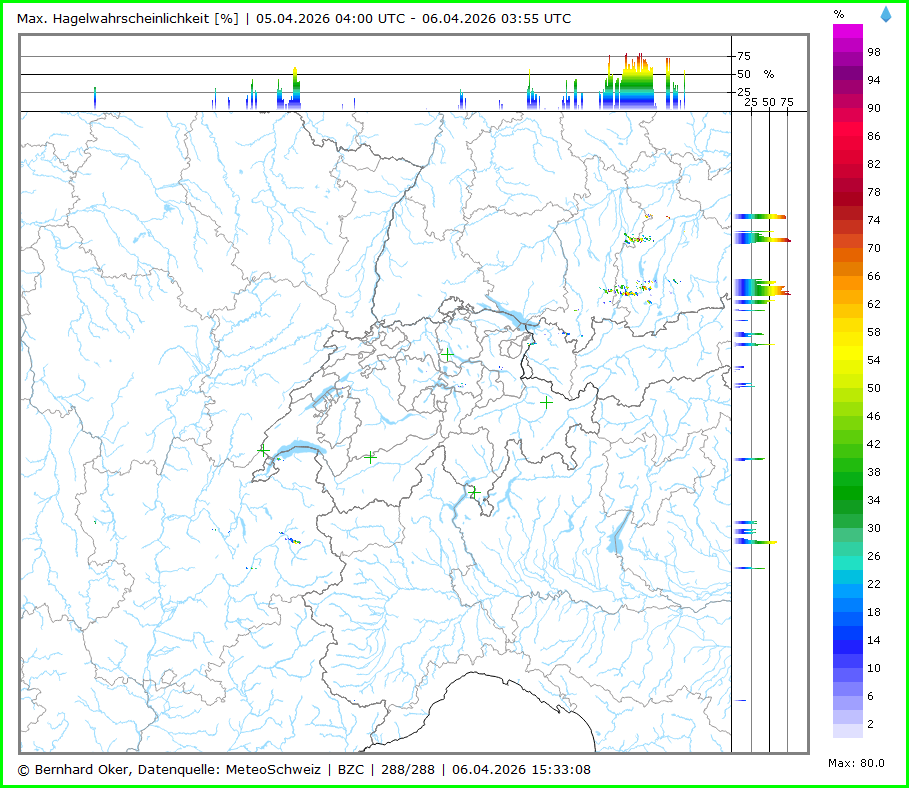The width and height of the screenshot is (909, 788).
Task: Click the Weissfluhgipfel radar cross in eastern Switzerland
Action: tap(546, 402)
